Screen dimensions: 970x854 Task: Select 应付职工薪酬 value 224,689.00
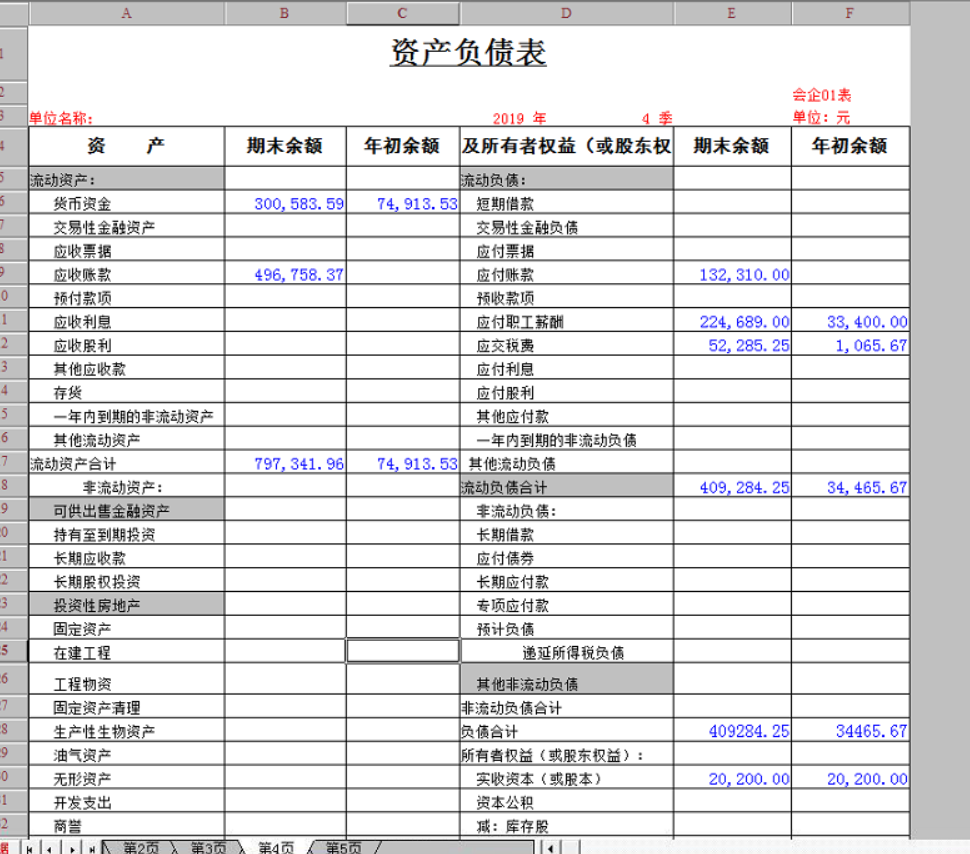coord(732,322)
